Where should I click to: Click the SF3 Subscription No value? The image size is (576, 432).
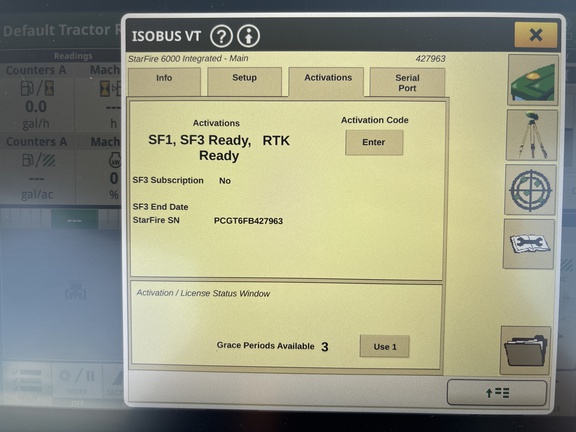point(225,180)
